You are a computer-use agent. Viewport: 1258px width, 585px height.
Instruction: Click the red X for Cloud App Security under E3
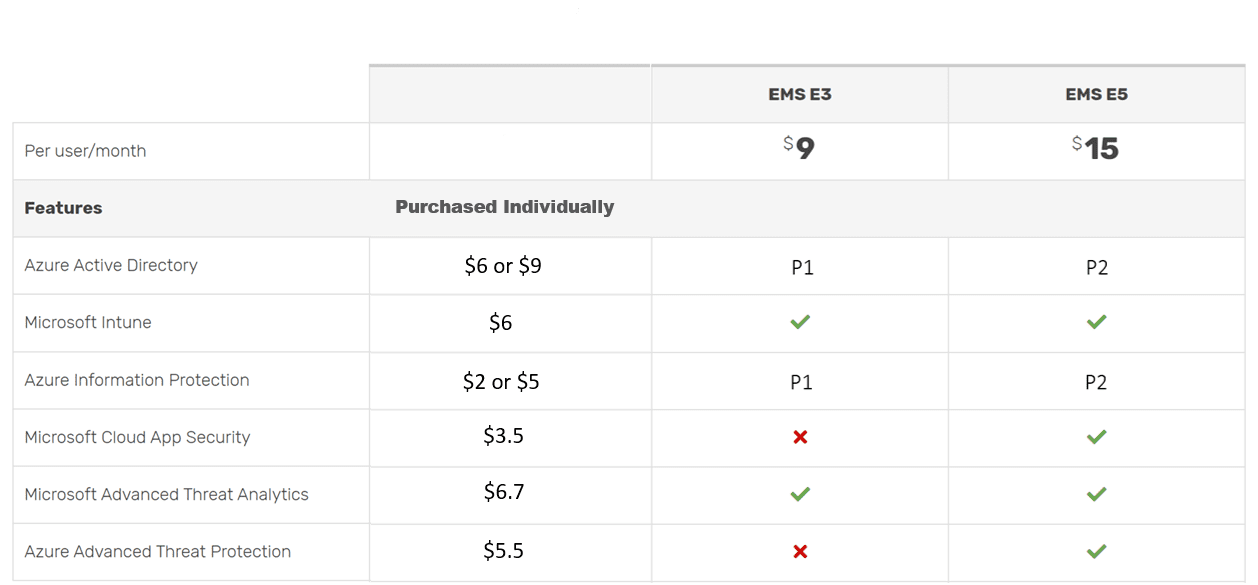[x=800, y=437]
